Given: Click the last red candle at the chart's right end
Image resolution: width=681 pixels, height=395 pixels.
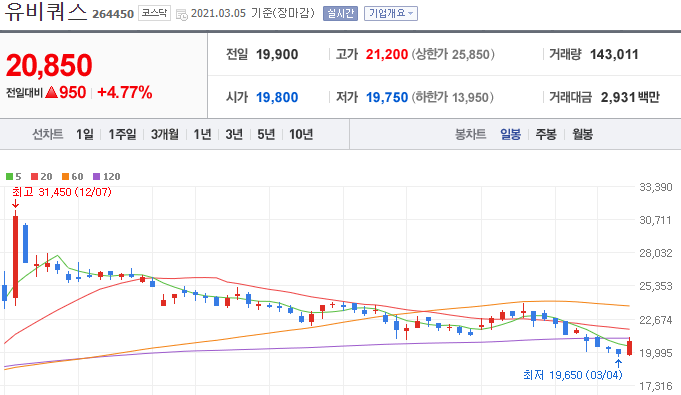Looking at the screenshot, I should 629,348.
